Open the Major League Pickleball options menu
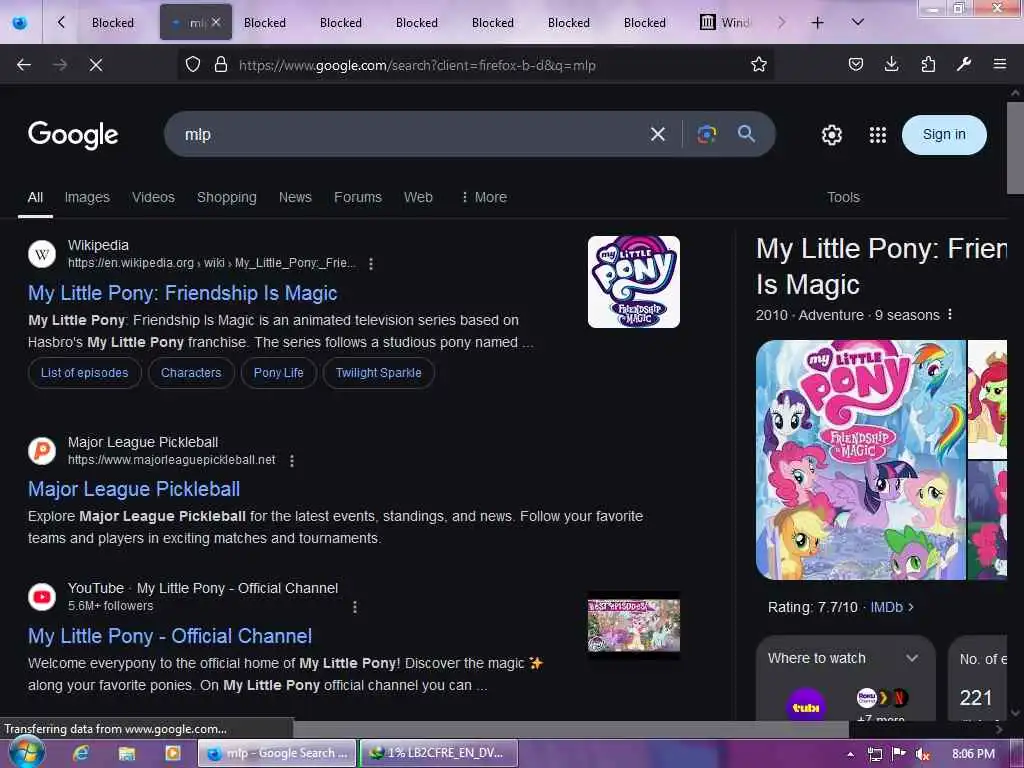1024x768 pixels. [292, 461]
